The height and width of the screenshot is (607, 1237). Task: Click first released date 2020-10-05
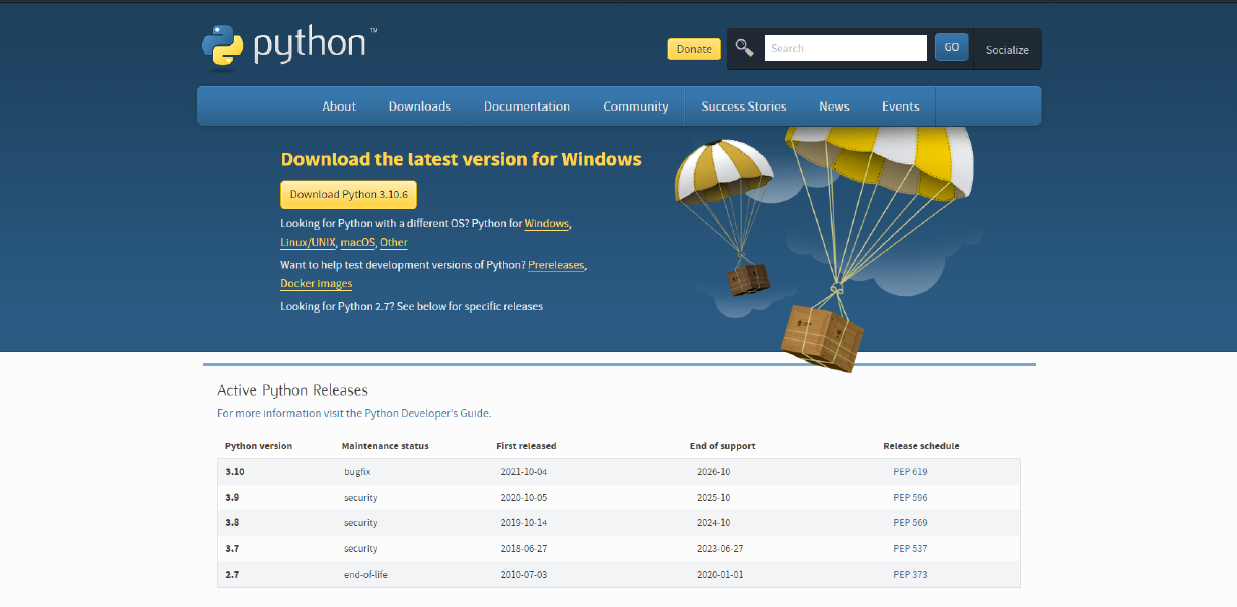tap(524, 498)
